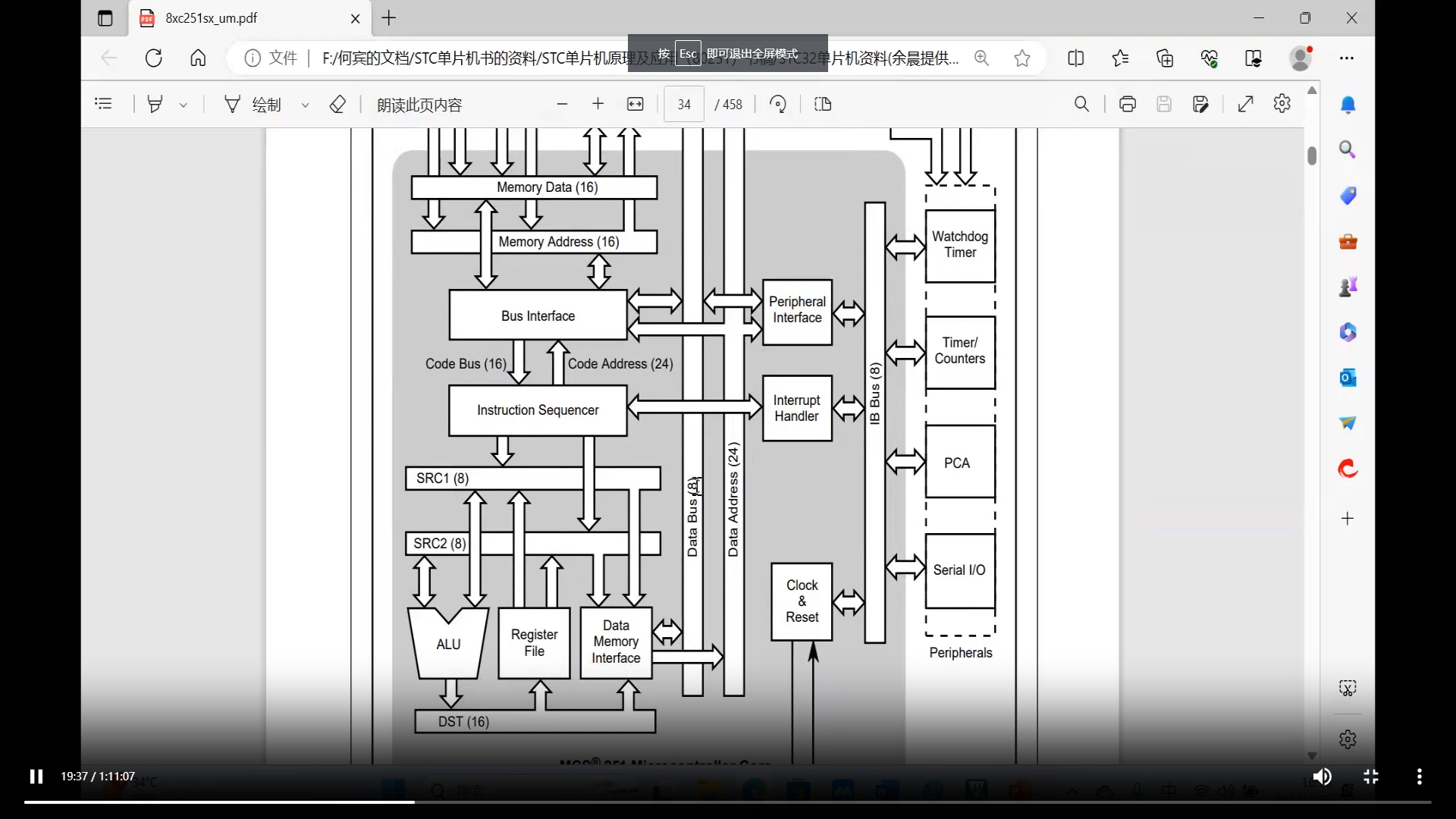Zoom in the PDF
Viewport: 1456px width, 819px height.
point(598,104)
